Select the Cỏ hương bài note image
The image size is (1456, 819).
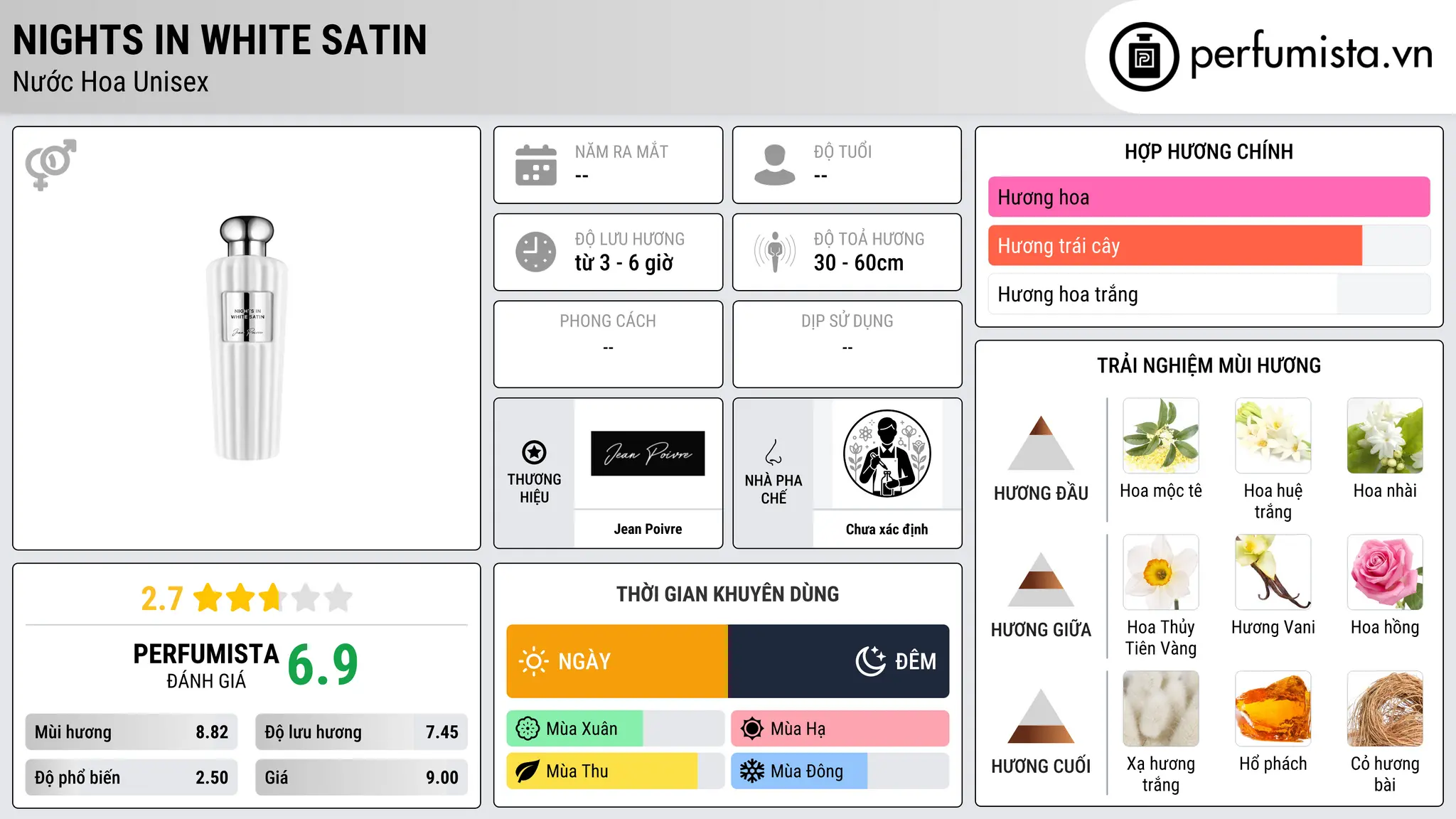[1385, 709]
